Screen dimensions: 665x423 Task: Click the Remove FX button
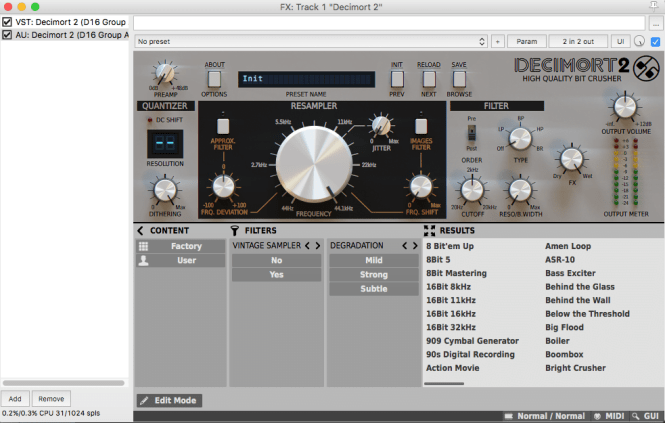[51, 399]
